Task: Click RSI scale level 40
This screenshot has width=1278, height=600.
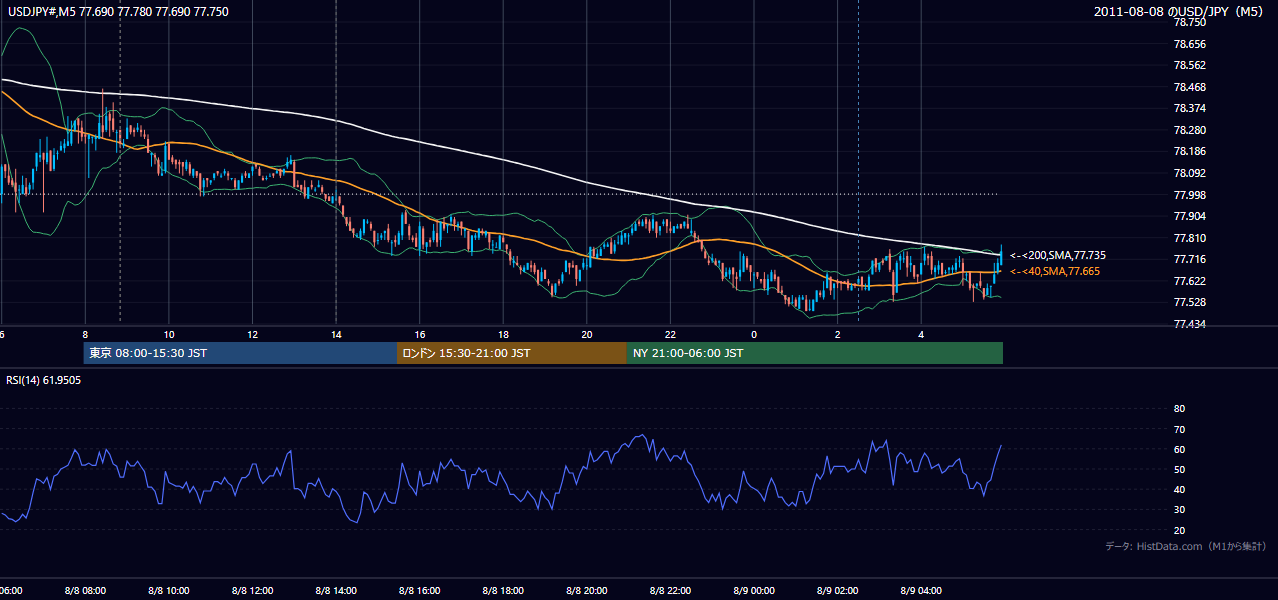Action: [1179, 489]
